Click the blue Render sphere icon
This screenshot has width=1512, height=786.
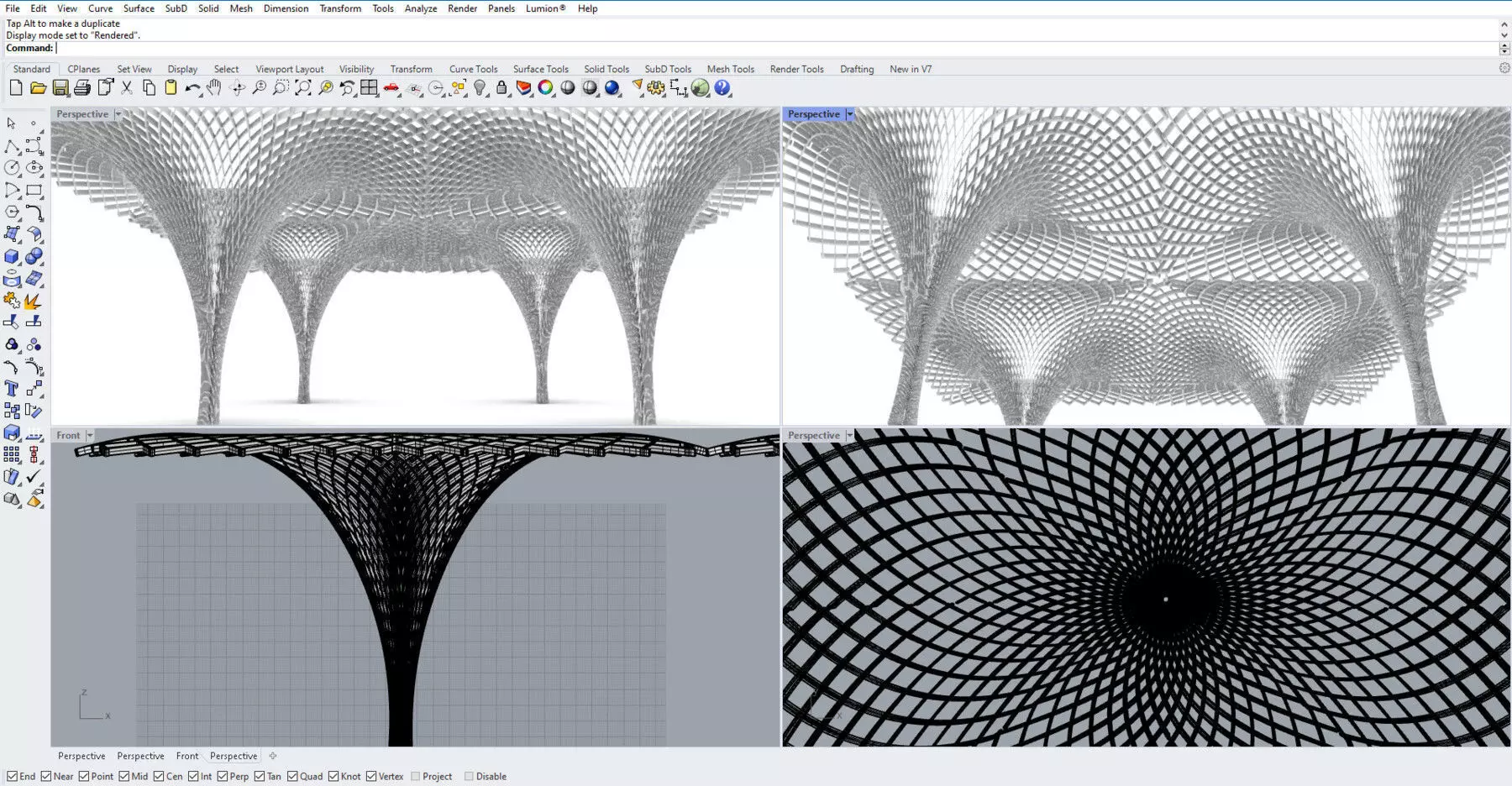[x=612, y=88]
